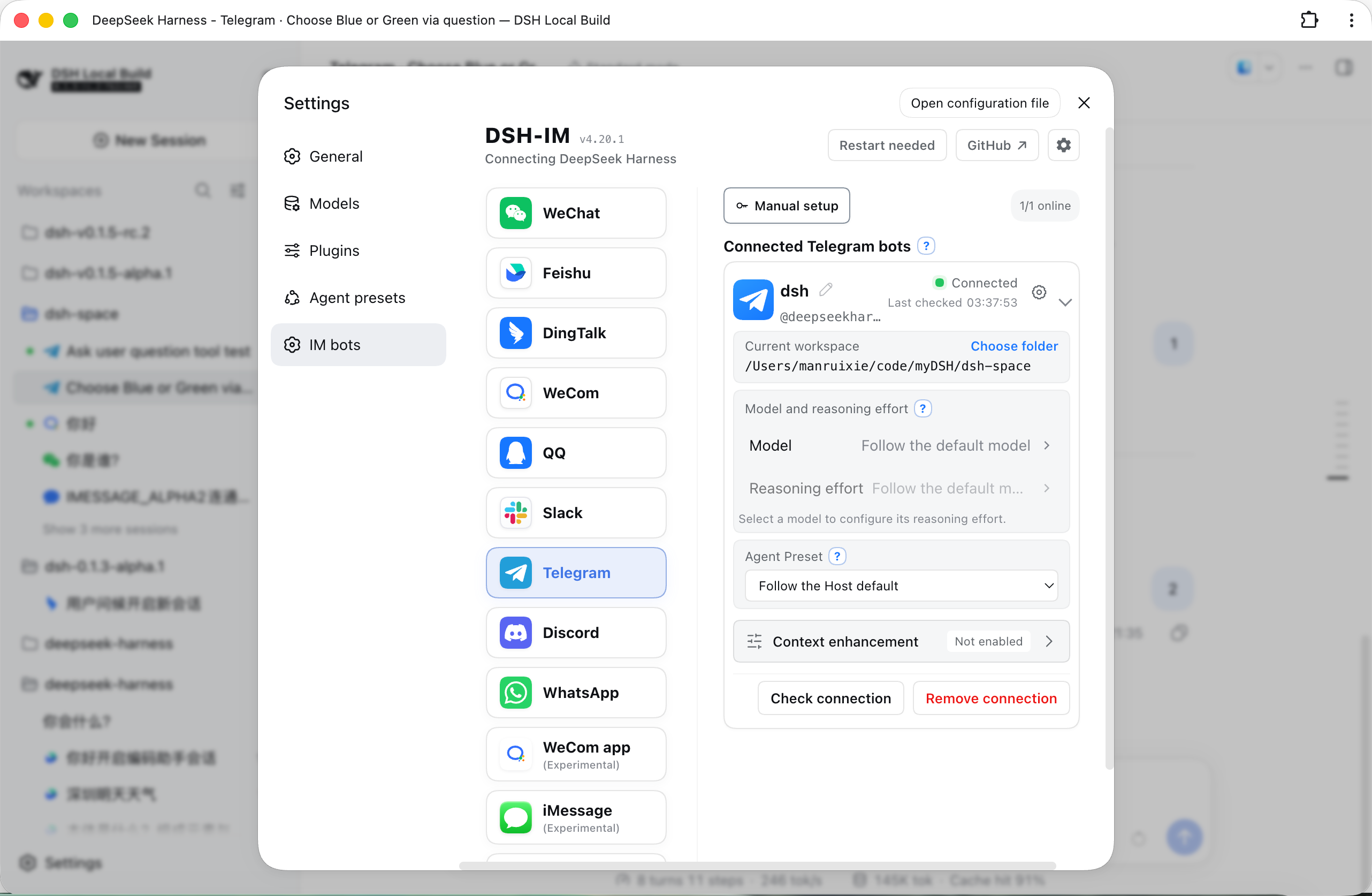Open the GitHub link
Screen dimensions: 1372x896
point(997,145)
